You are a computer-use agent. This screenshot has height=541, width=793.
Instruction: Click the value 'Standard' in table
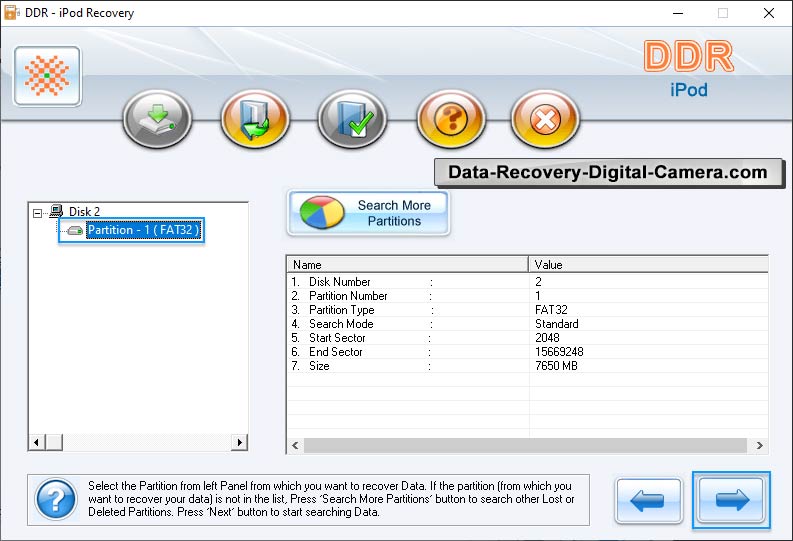(557, 324)
